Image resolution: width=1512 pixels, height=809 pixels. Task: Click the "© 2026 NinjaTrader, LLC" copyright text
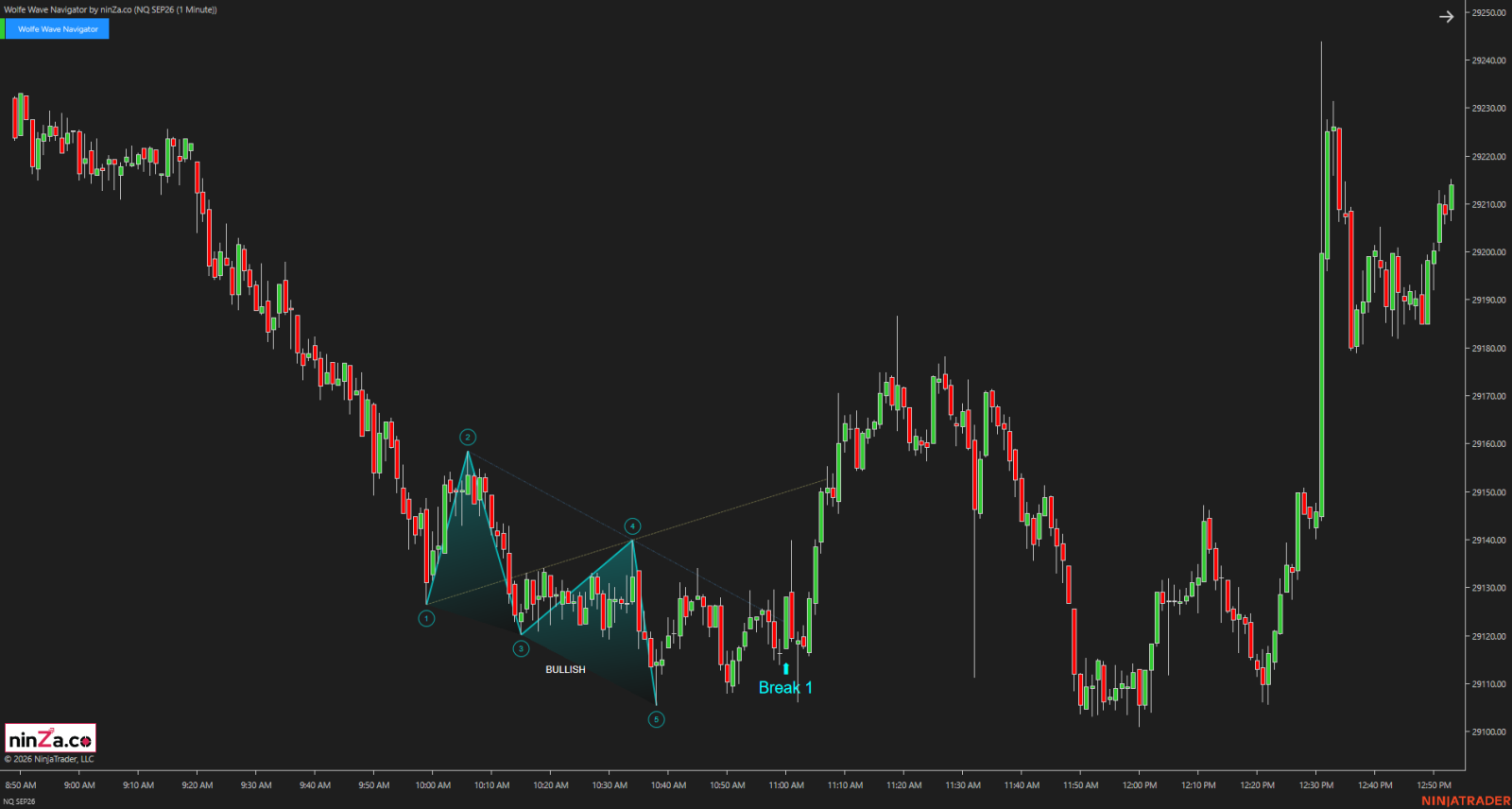(49, 759)
